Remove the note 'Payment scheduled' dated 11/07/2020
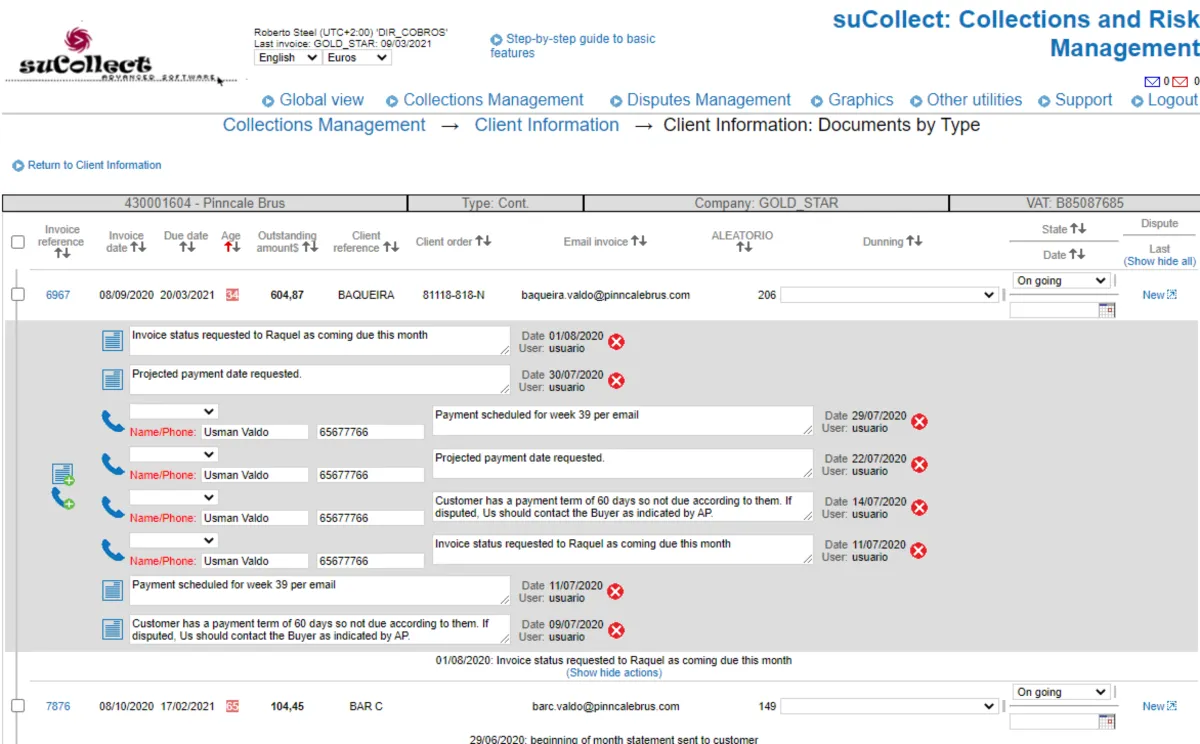 click(616, 592)
